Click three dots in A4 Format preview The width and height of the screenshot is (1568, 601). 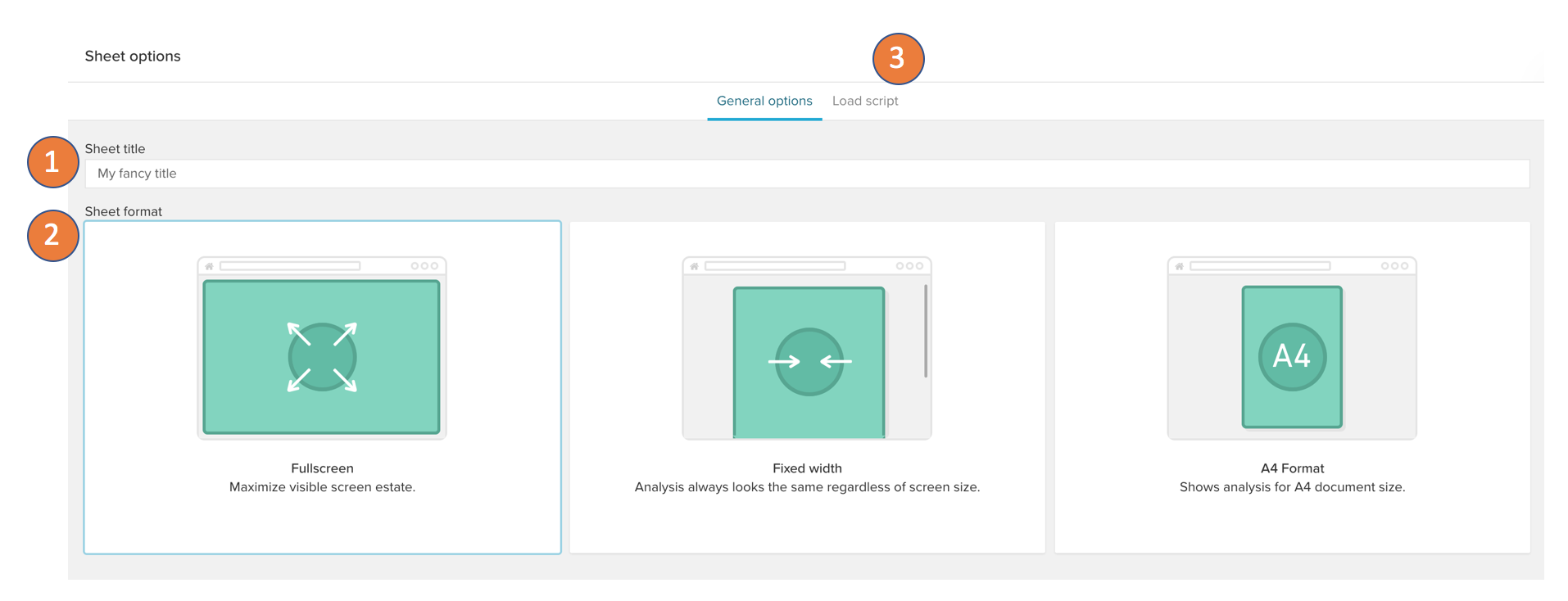click(1394, 266)
